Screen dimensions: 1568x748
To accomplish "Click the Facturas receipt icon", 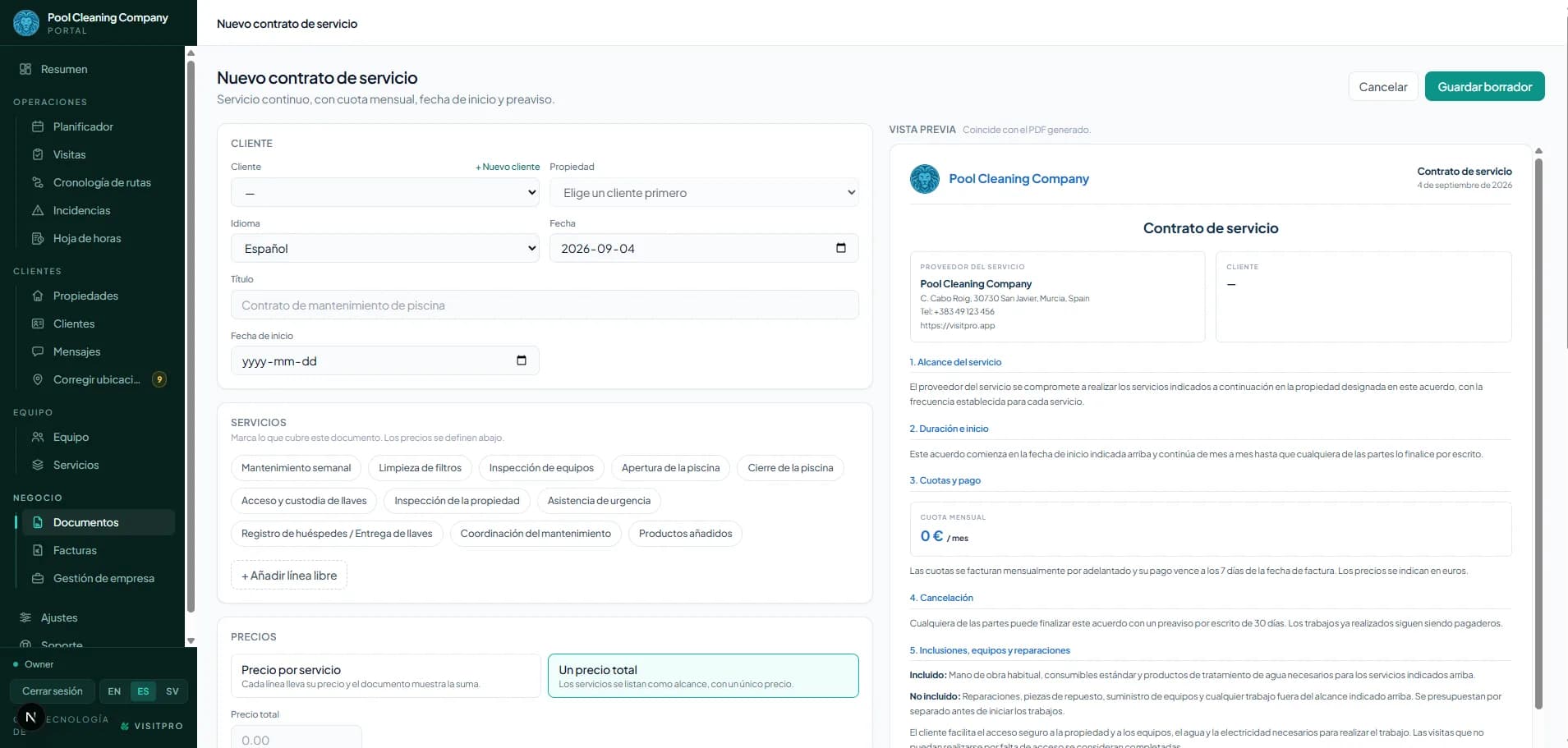I will click(38, 550).
